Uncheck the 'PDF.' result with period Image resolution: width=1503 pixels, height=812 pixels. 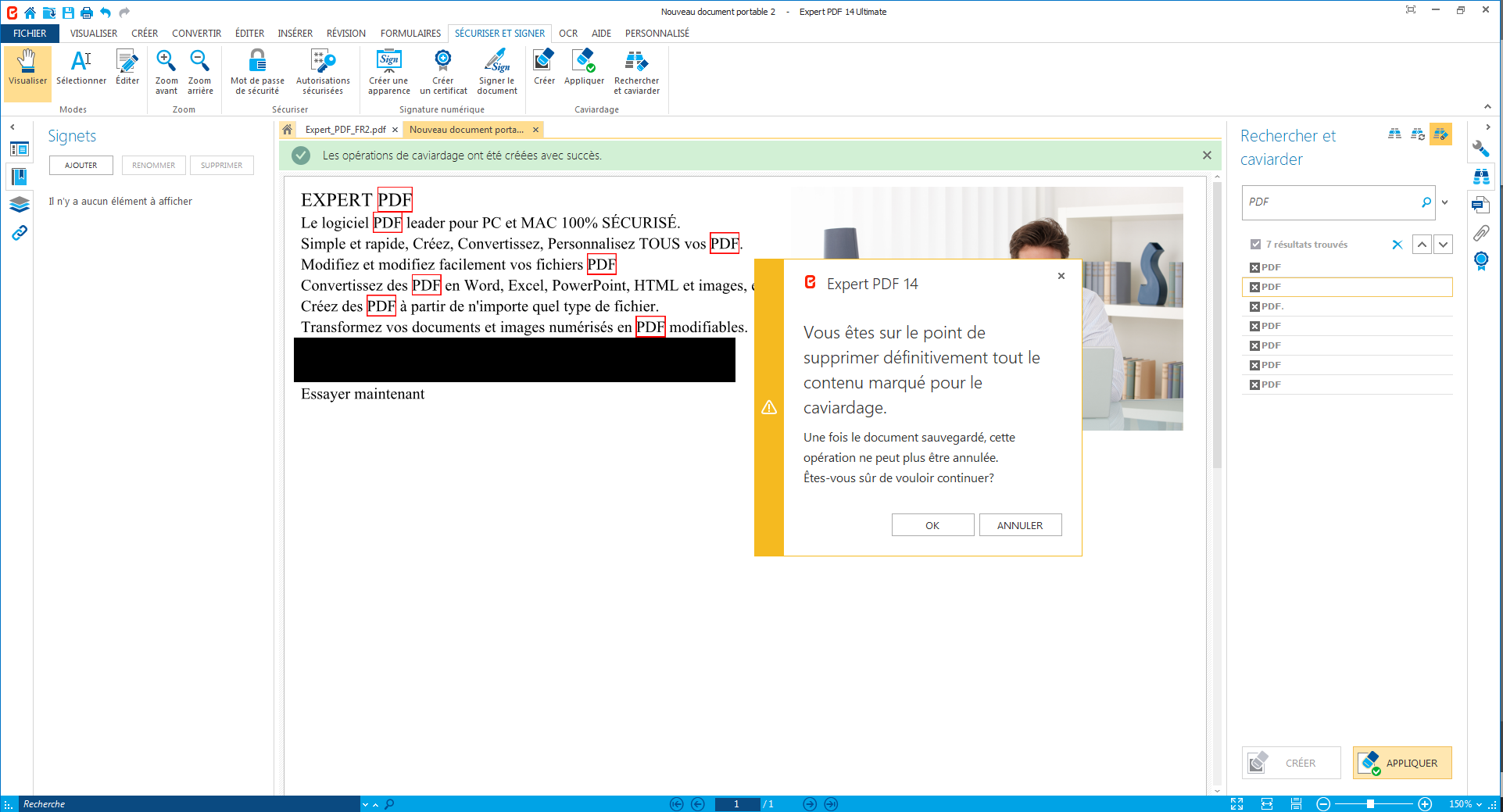tap(1254, 306)
